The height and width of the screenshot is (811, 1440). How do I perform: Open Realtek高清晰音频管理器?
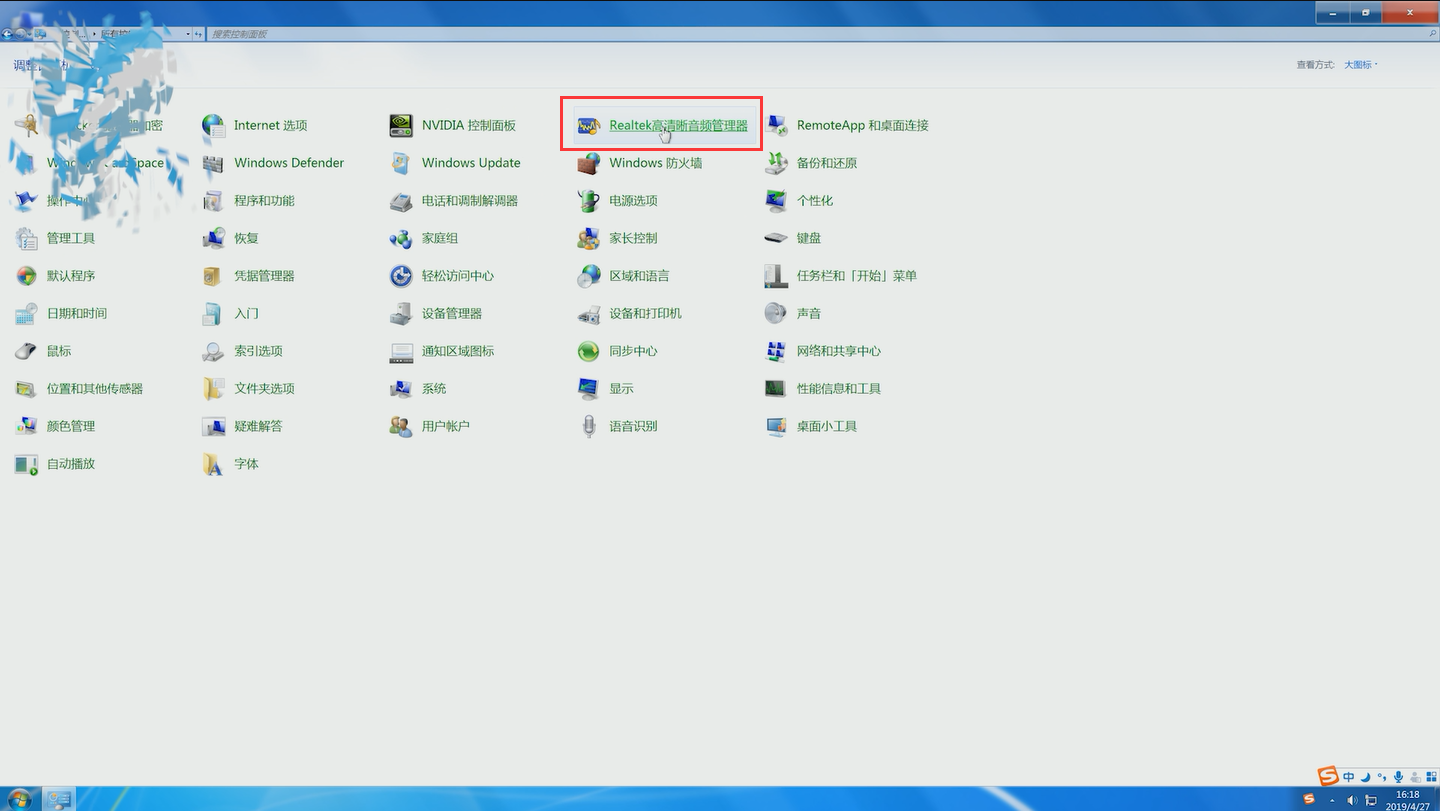click(662, 126)
